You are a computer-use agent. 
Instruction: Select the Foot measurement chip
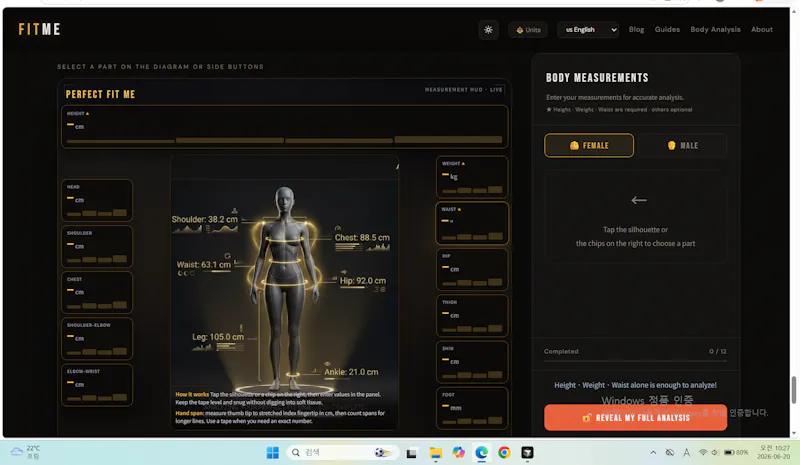pyautogui.click(x=472, y=408)
